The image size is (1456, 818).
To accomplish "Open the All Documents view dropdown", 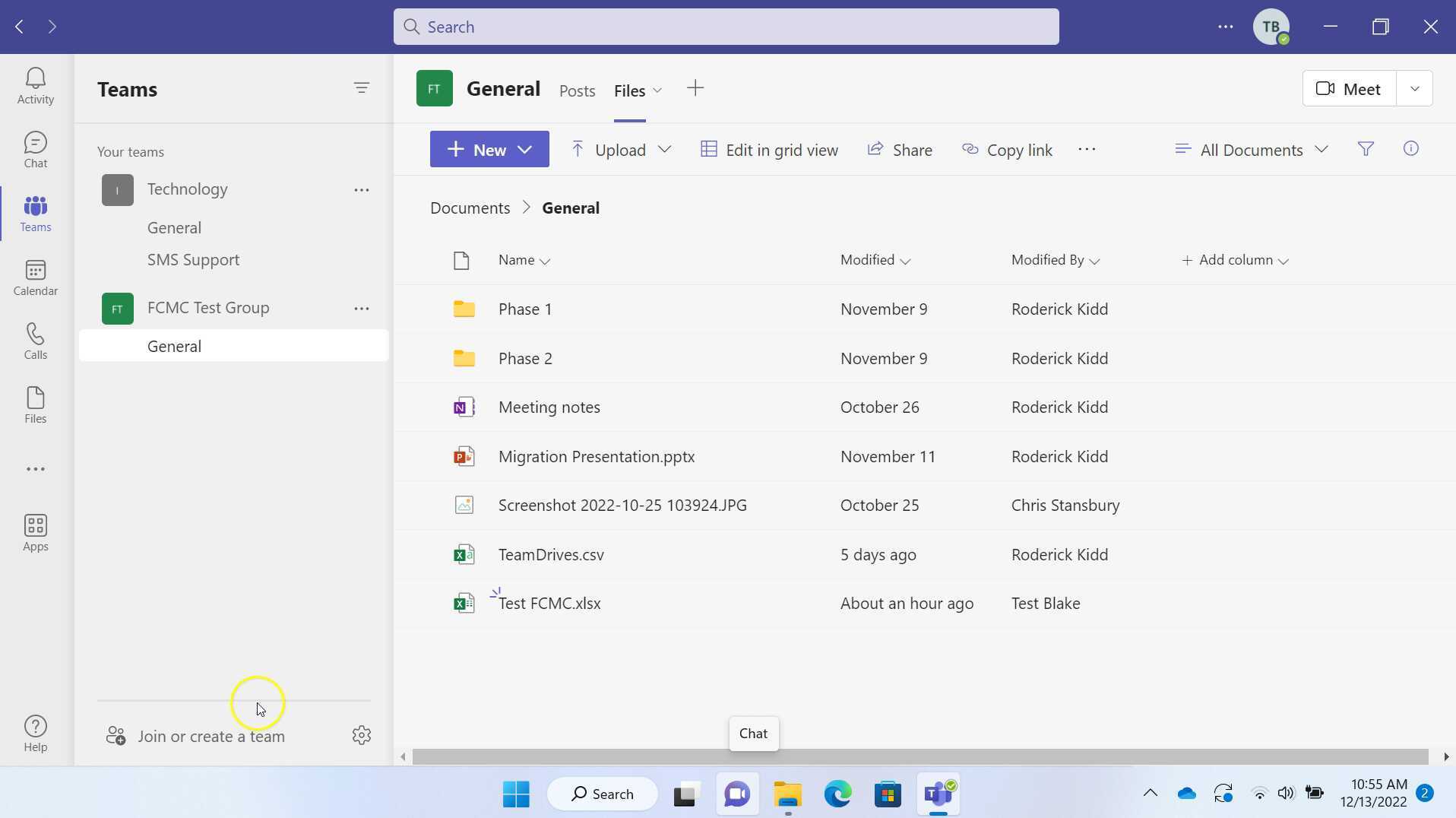I will [1250, 150].
